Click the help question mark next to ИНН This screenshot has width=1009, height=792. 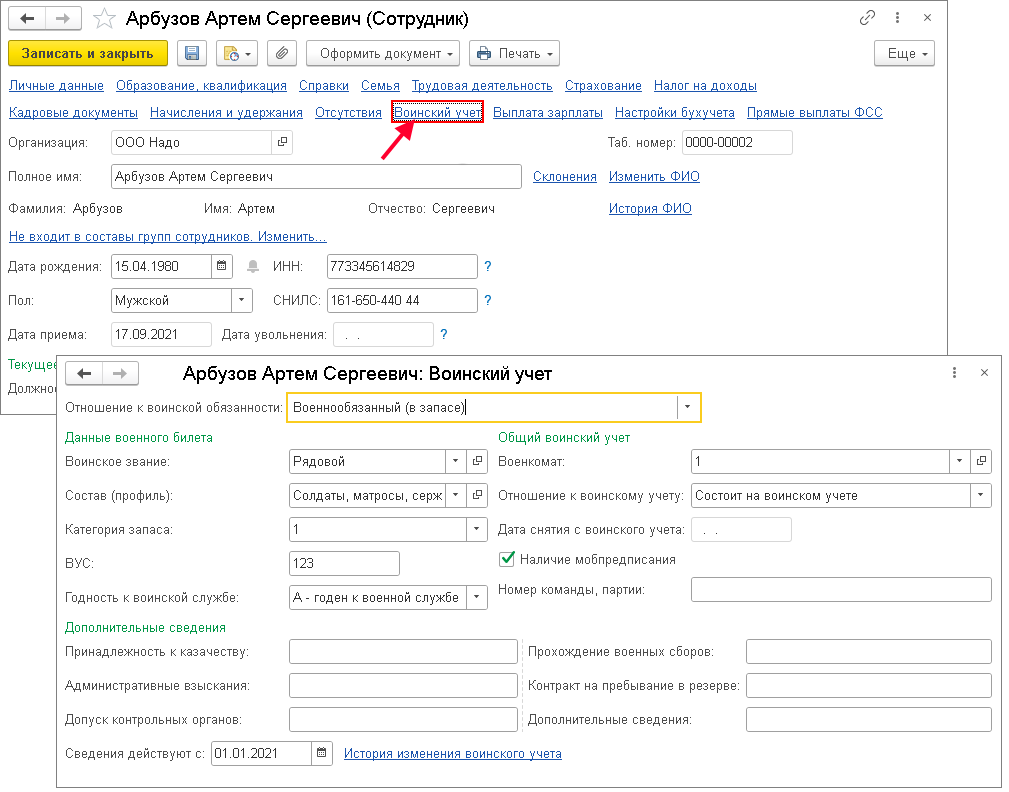click(488, 267)
